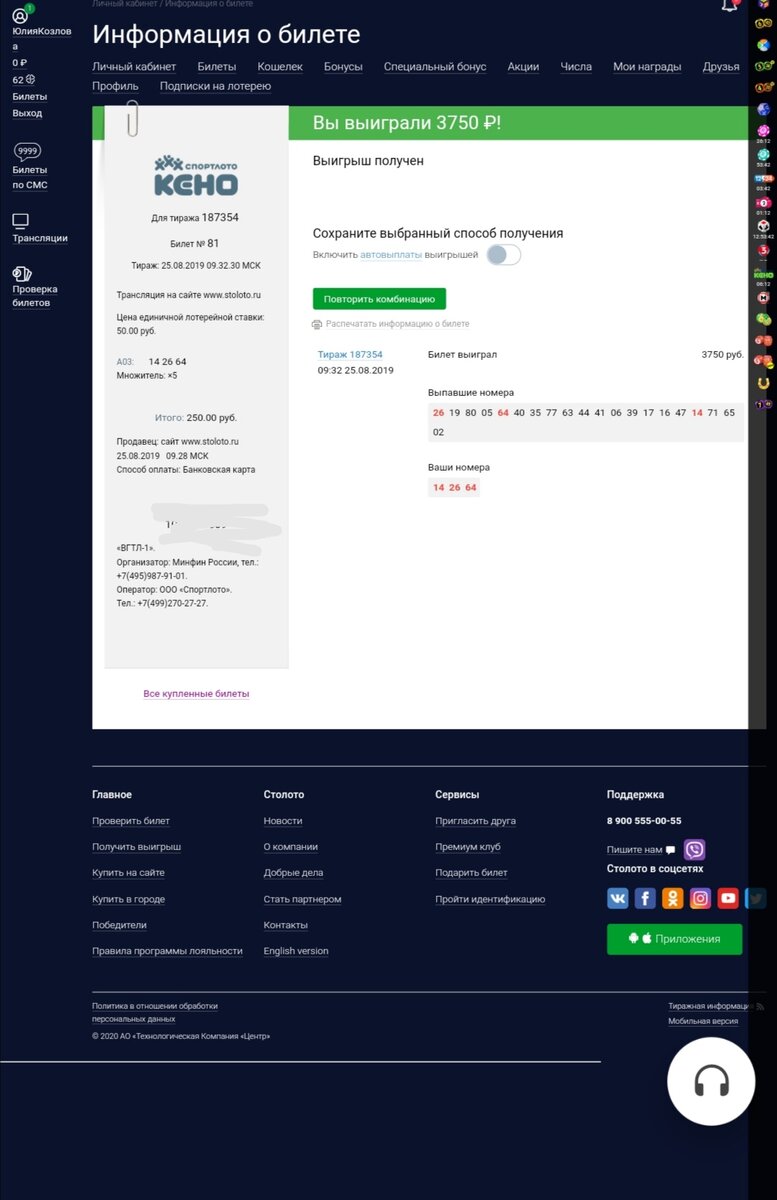Click the Пишите нам link
Viewport: 777px width, 1200px height.
click(x=635, y=850)
